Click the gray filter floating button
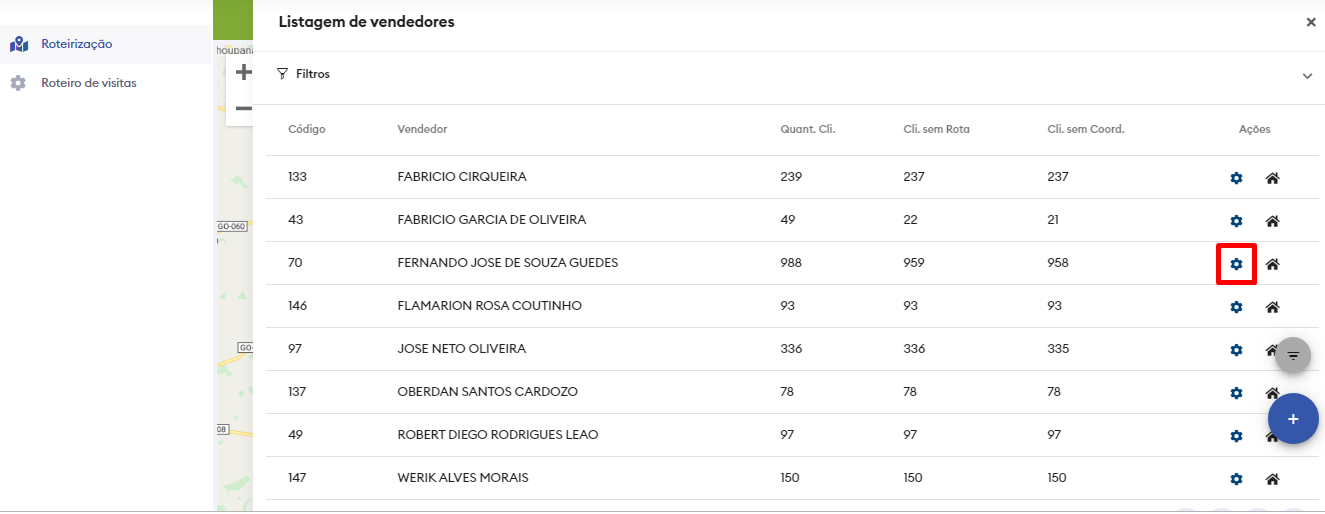The width and height of the screenshot is (1325, 514). [x=1293, y=355]
